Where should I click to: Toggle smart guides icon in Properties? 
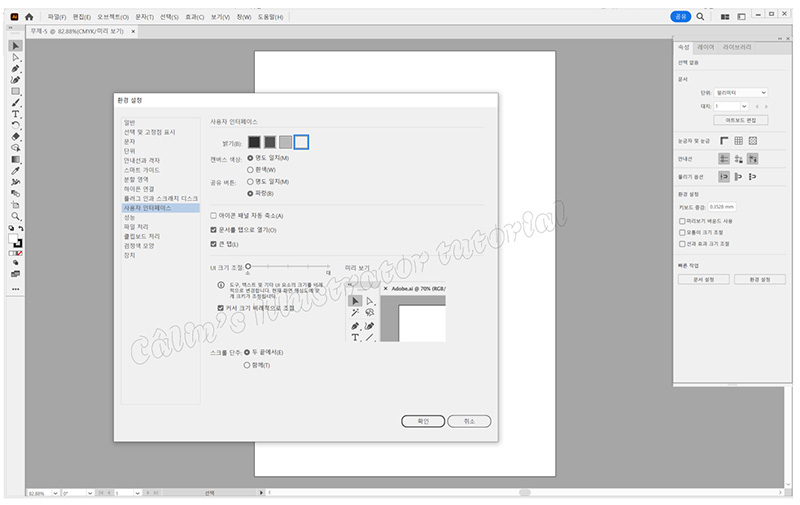point(753,159)
